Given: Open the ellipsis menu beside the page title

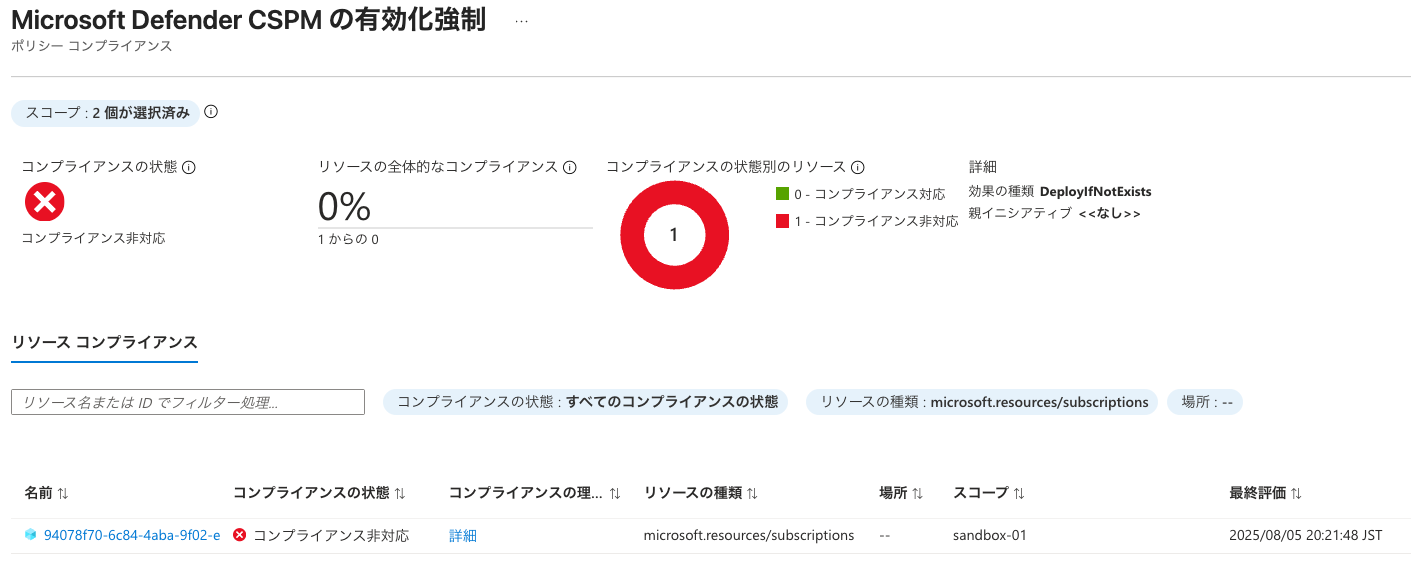Looking at the screenshot, I should click(x=520, y=21).
